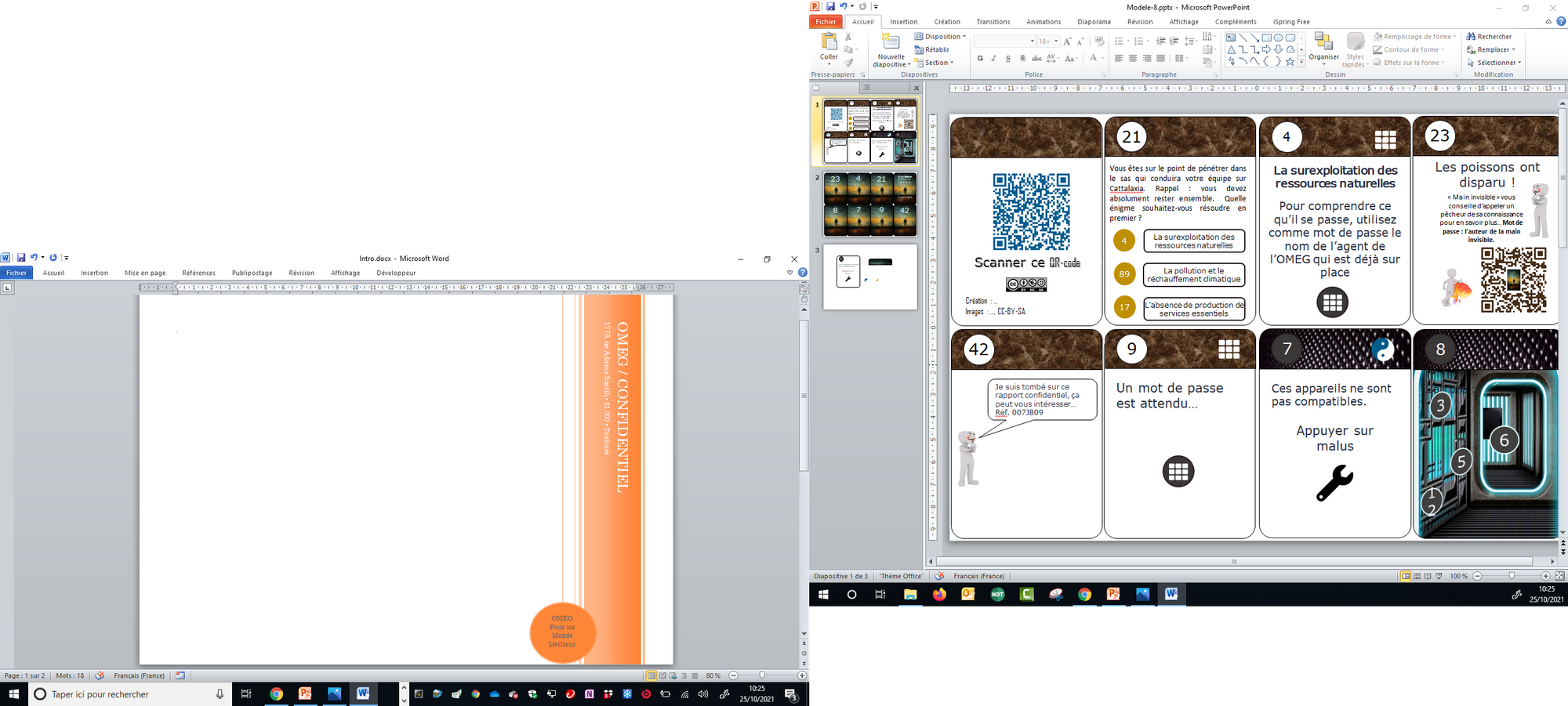Open Word help question mark icon
Screen dimensions: 1568x706
point(802,273)
